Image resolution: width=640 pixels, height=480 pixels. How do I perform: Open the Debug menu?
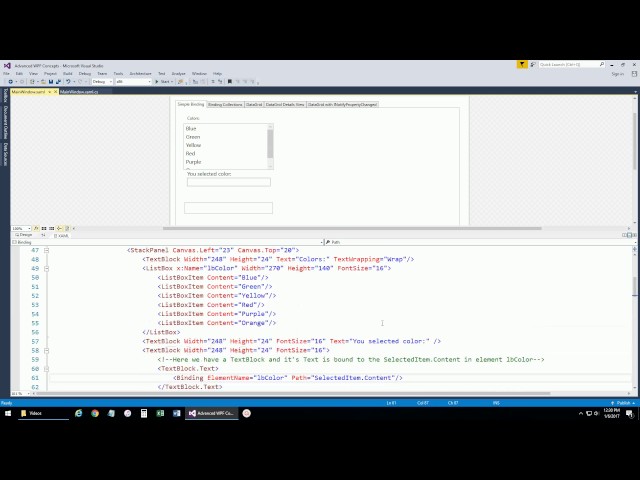(85, 74)
